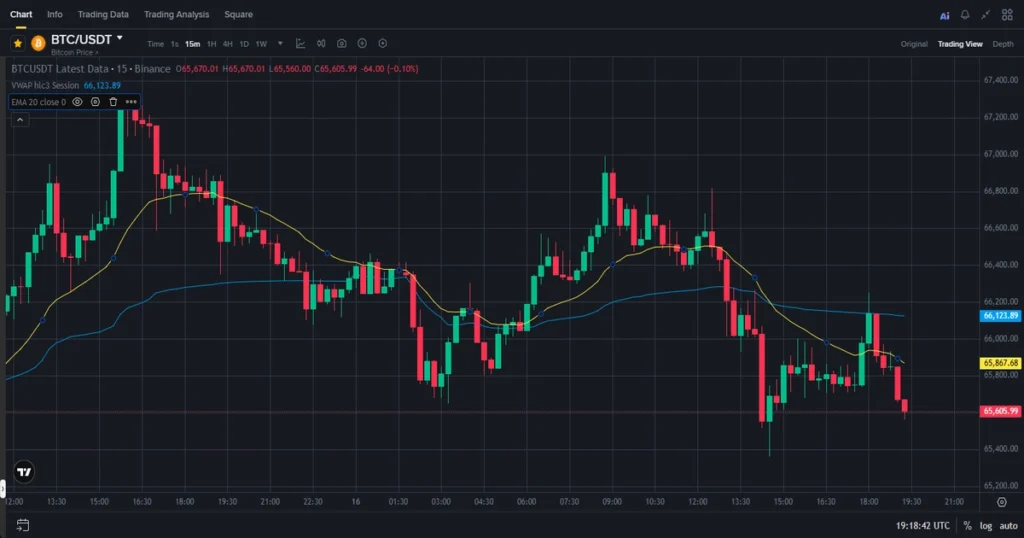Collapse the indicator legend chevron
1024x538 pixels.
click(20, 120)
